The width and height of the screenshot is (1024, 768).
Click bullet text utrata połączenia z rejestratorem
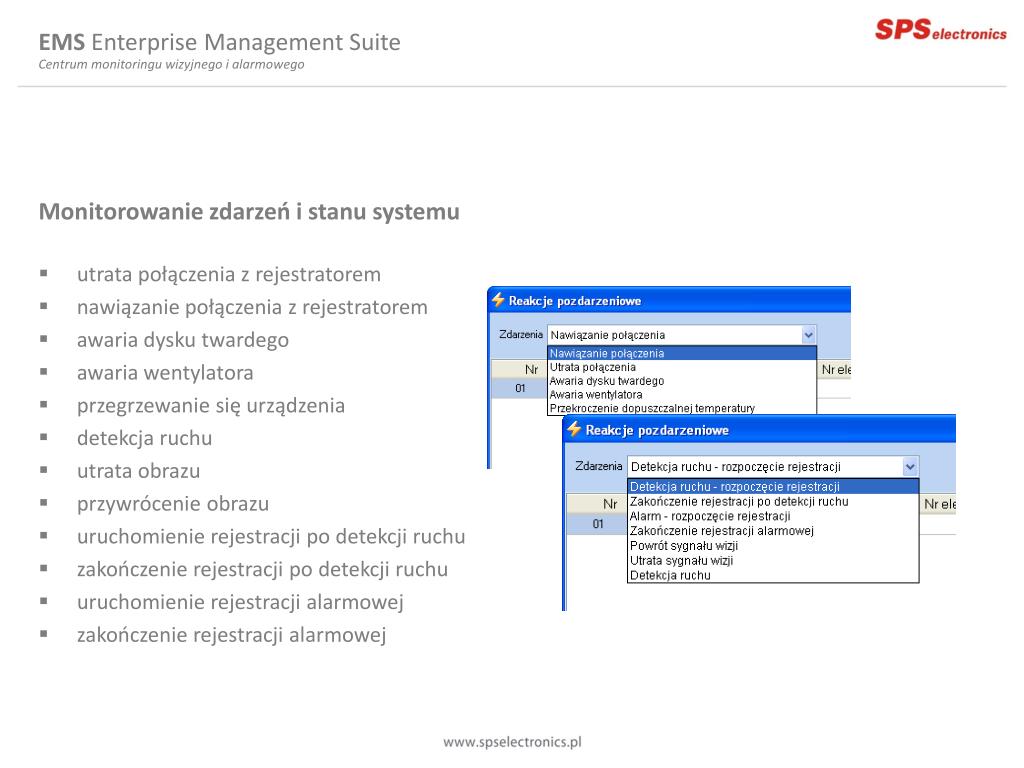(x=229, y=275)
